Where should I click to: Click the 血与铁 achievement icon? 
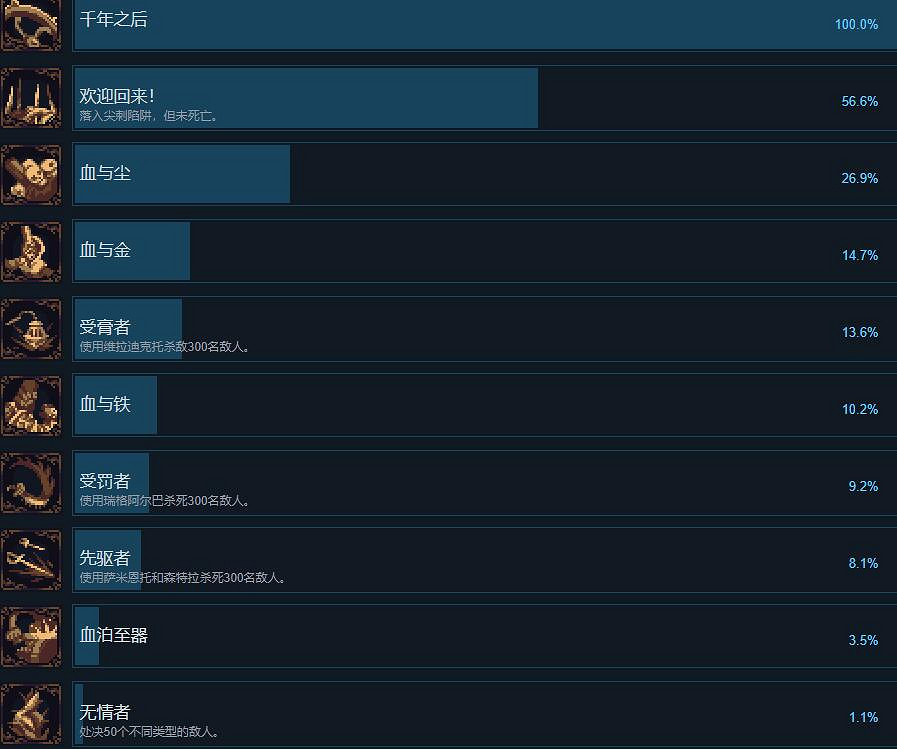pyautogui.click(x=31, y=404)
